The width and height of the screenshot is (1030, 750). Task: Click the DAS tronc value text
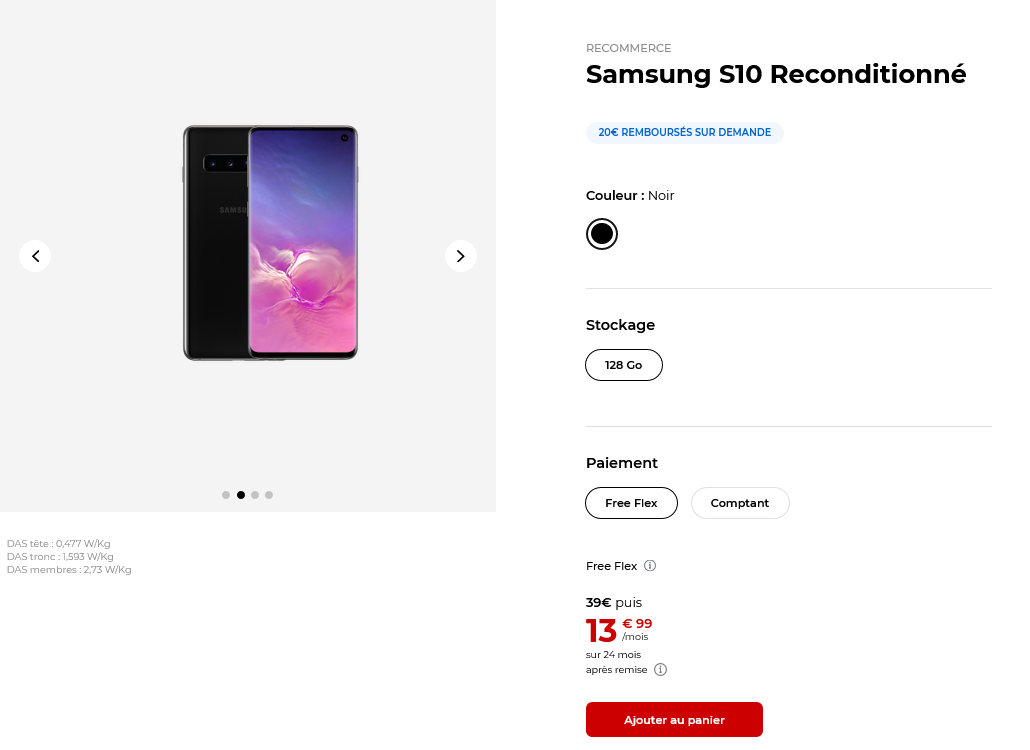(60, 557)
